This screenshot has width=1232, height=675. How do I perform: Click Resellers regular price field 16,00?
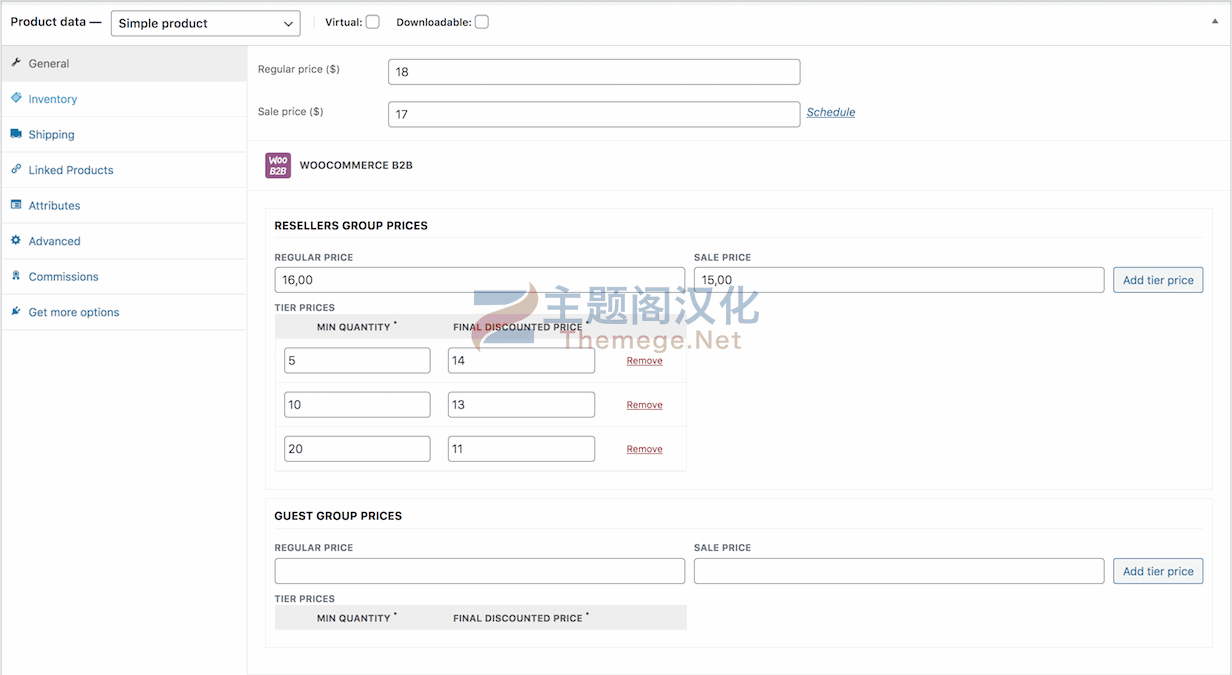point(479,280)
